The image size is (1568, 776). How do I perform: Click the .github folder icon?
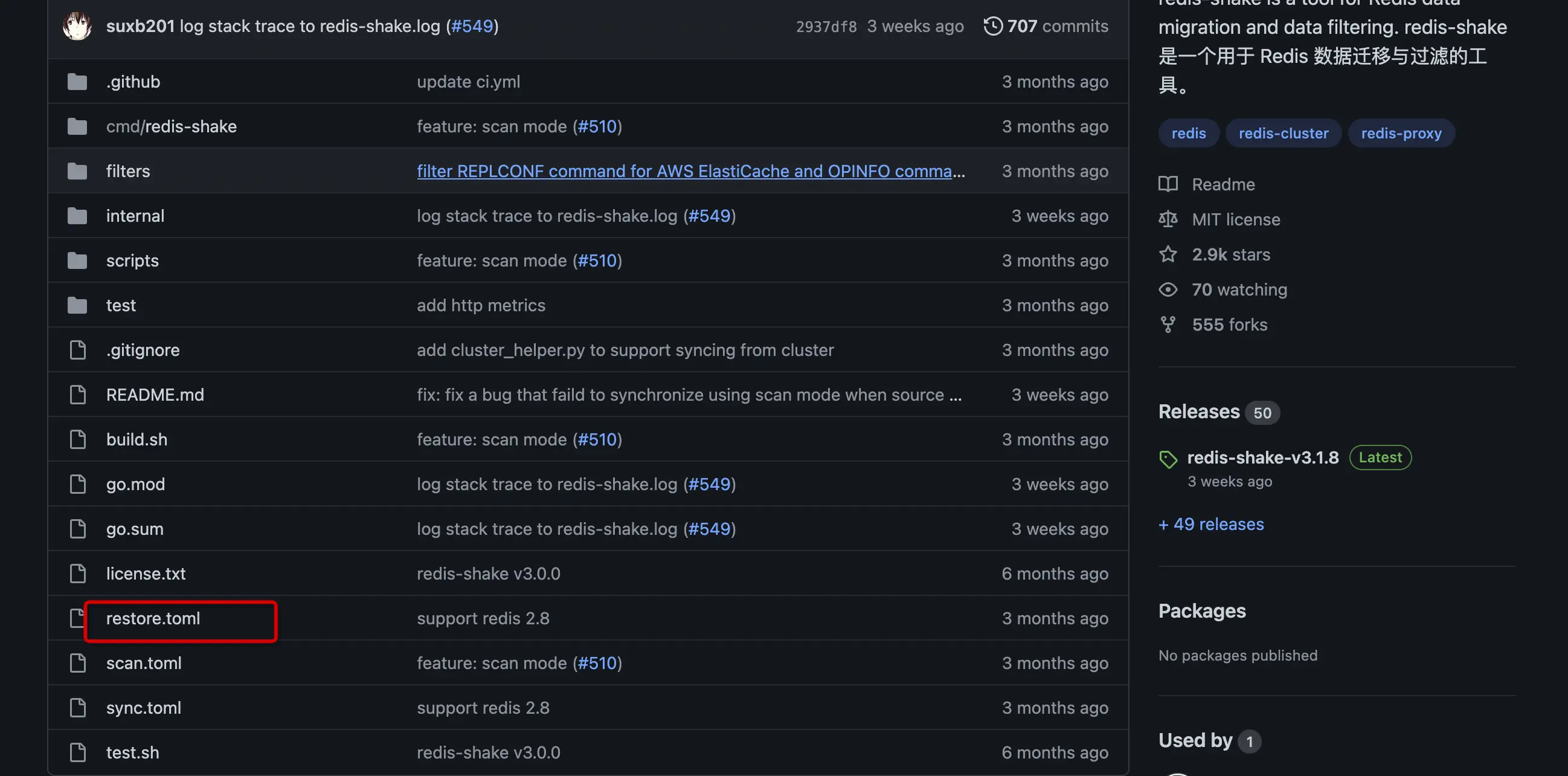pos(77,82)
